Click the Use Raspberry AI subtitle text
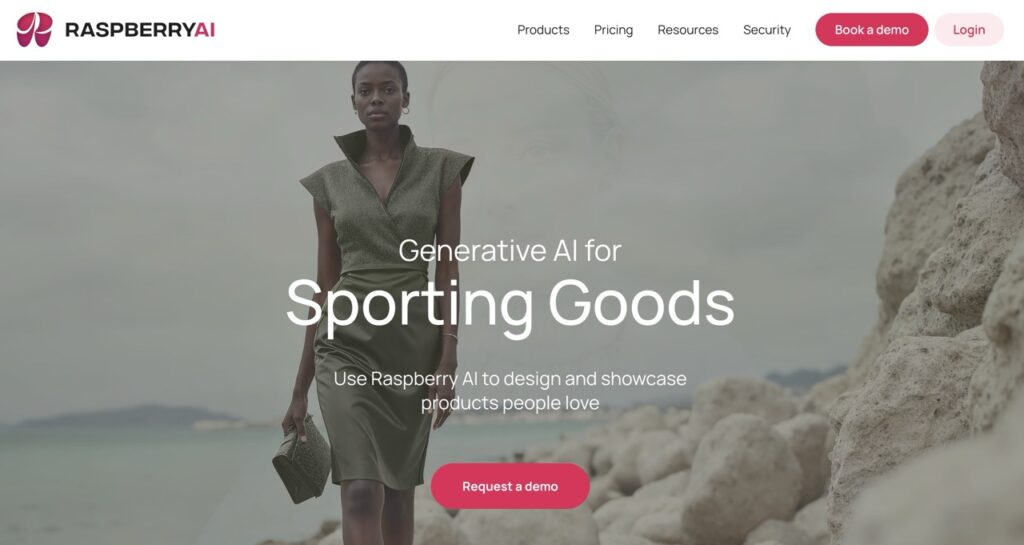This screenshot has width=1024, height=545. (x=510, y=390)
